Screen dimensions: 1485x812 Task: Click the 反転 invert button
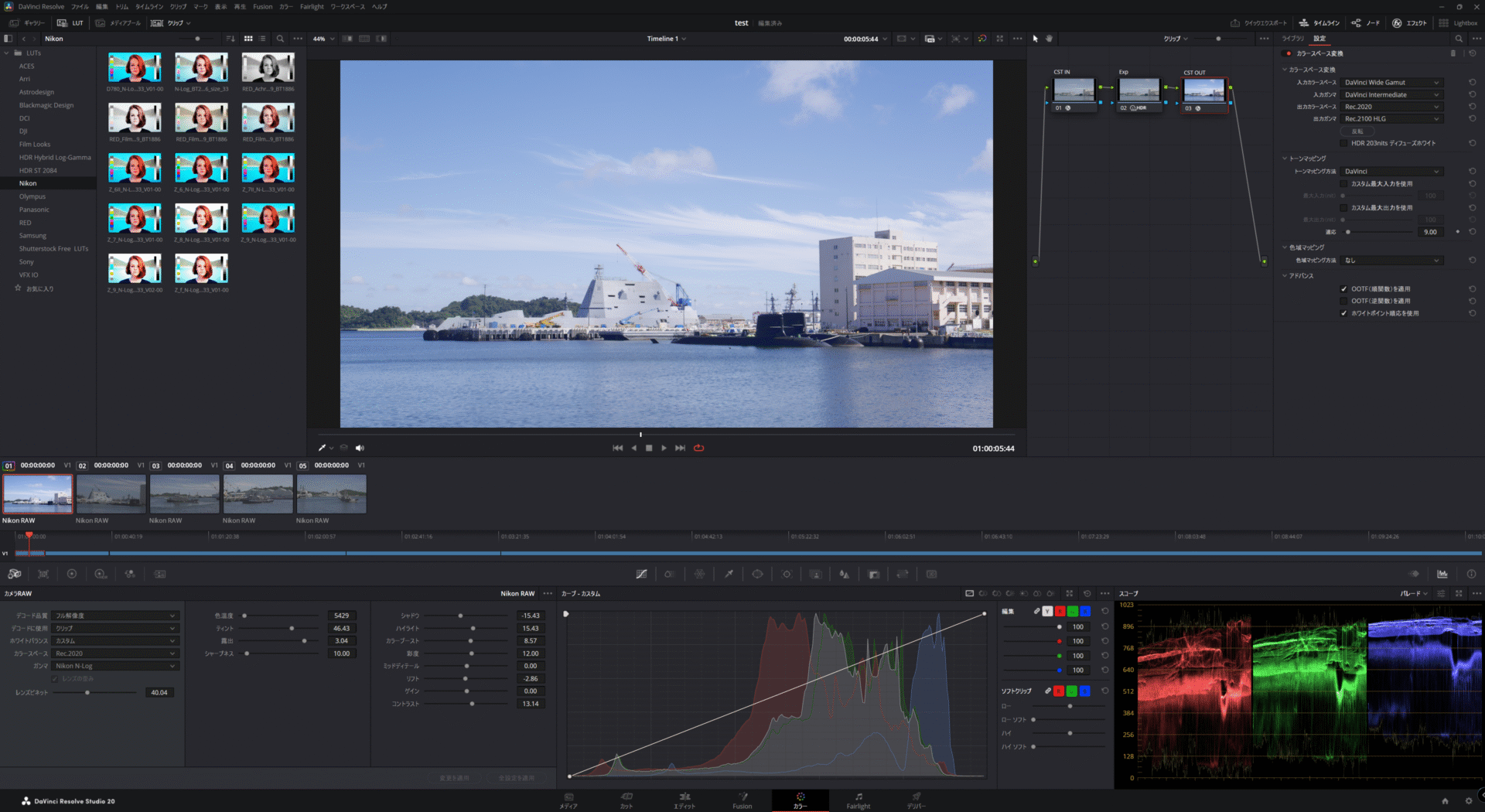(x=1357, y=131)
